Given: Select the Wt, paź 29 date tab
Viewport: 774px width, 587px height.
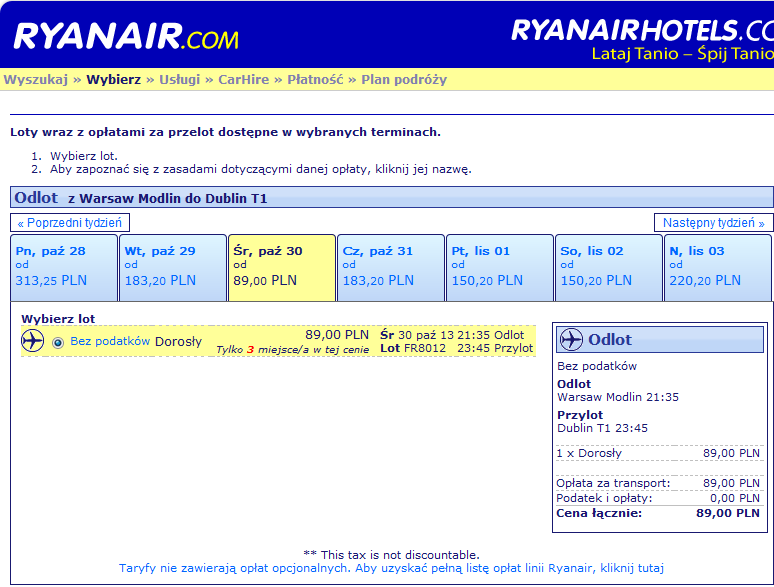Looking at the screenshot, I should point(173,268).
